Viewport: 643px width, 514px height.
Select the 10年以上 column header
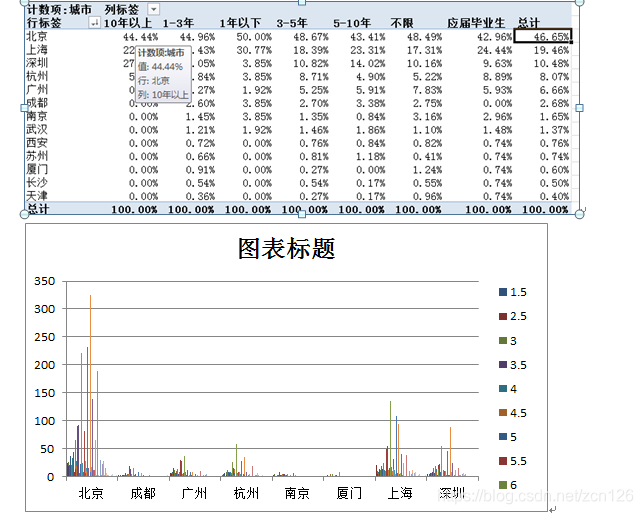(x=128, y=23)
